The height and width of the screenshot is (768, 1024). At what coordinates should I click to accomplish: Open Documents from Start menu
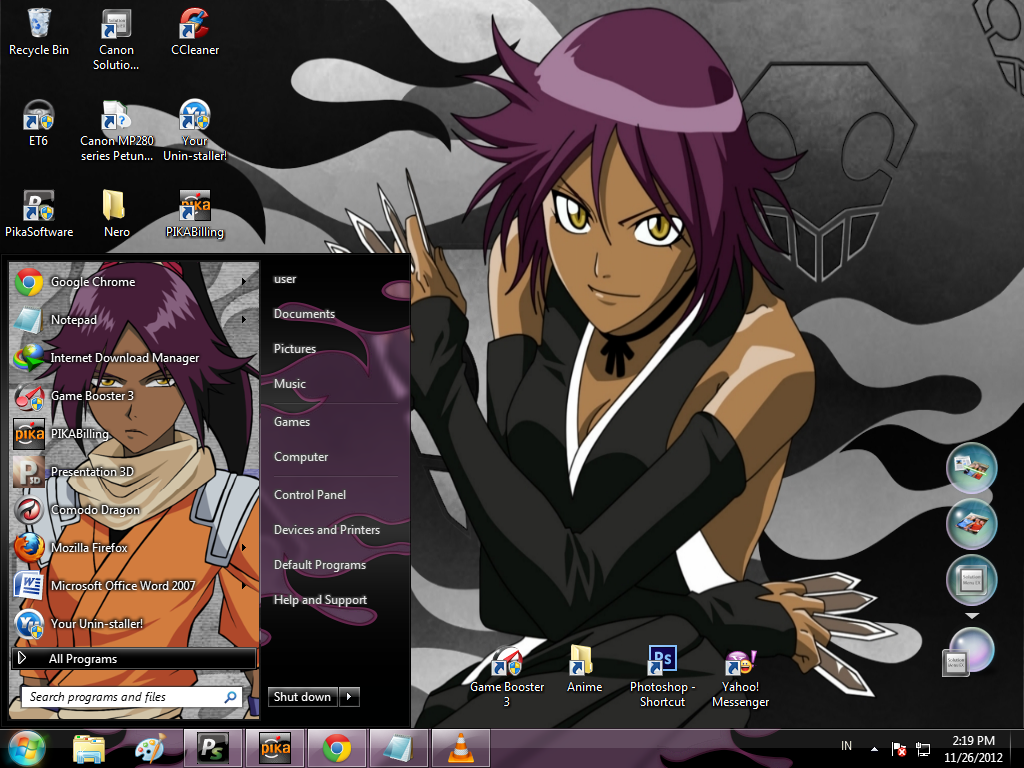(x=304, y=313)
